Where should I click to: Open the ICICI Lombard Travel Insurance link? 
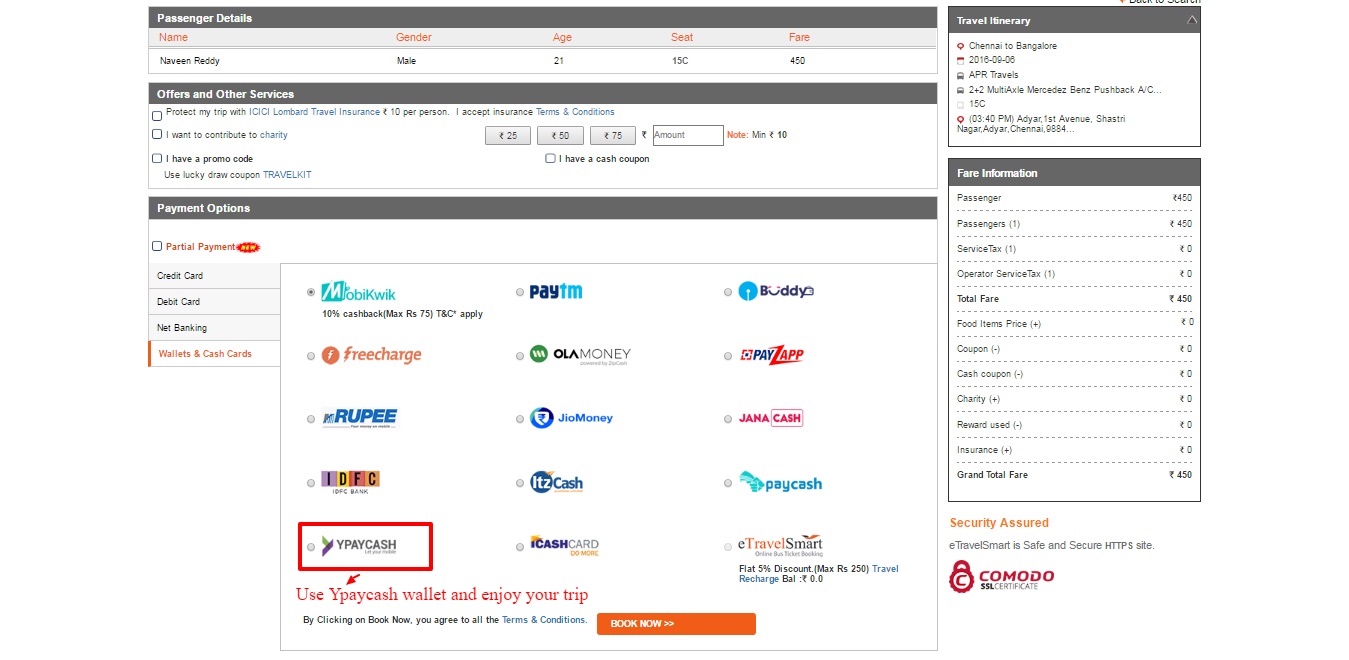pyautogui.click(x=314, y=112)
